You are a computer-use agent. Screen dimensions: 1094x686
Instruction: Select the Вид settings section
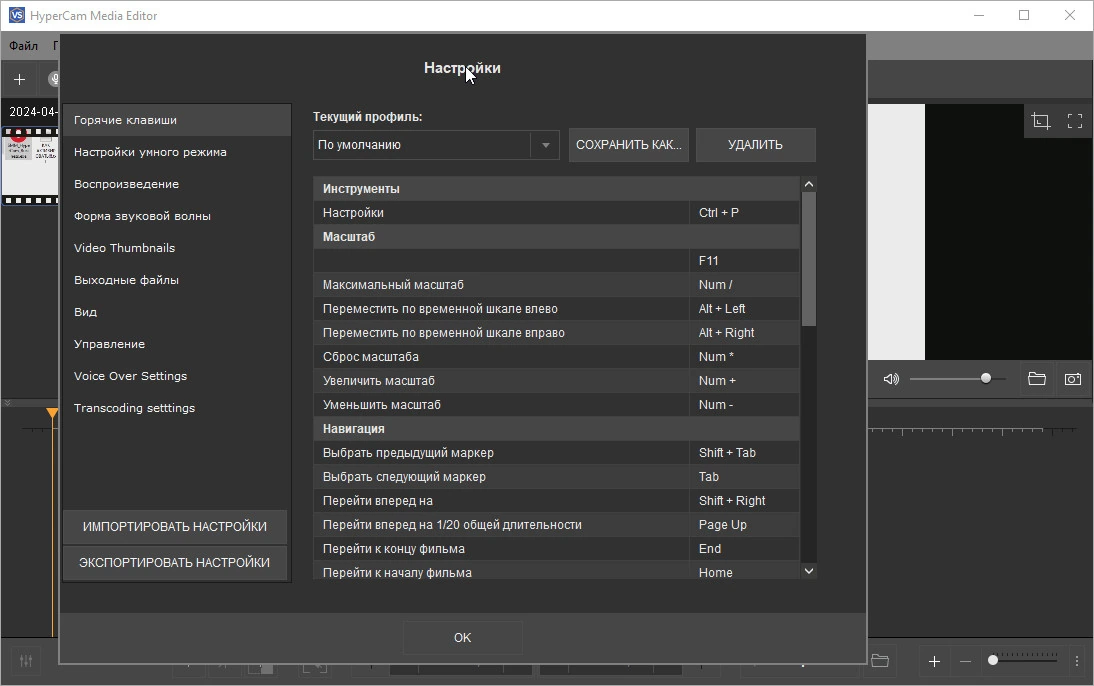177,312
